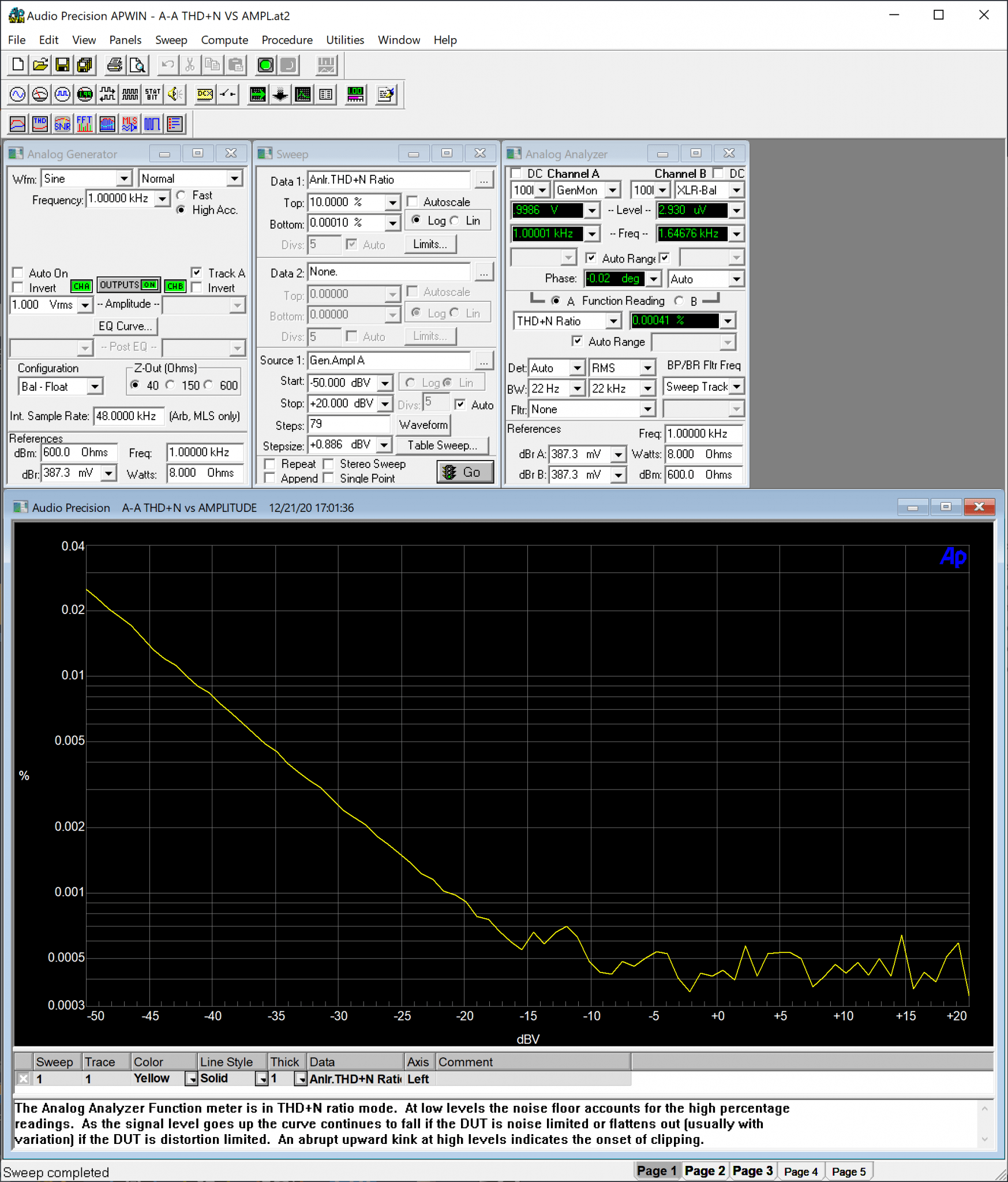Select Function Reading channel B radio
Image resolution: width=1008 pixels, height=1182 pixels.
click(679, 301)
